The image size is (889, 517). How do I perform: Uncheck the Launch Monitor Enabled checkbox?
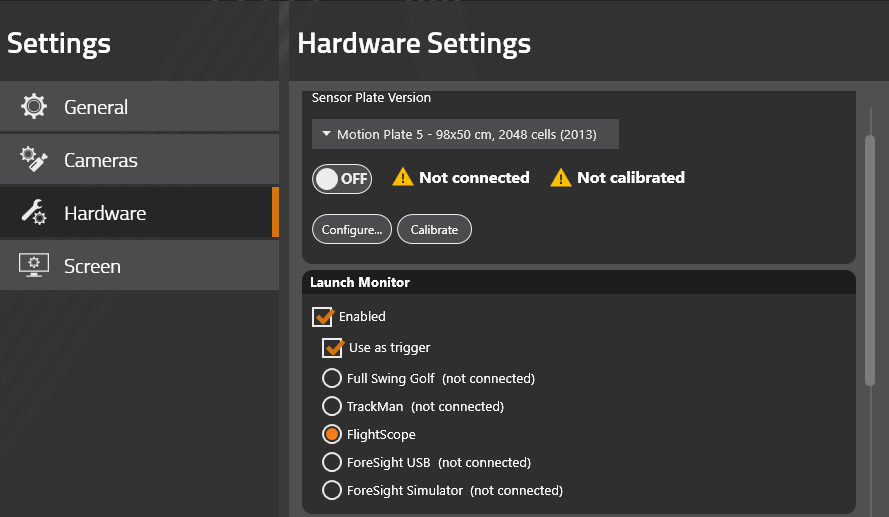tap(323, 316)
